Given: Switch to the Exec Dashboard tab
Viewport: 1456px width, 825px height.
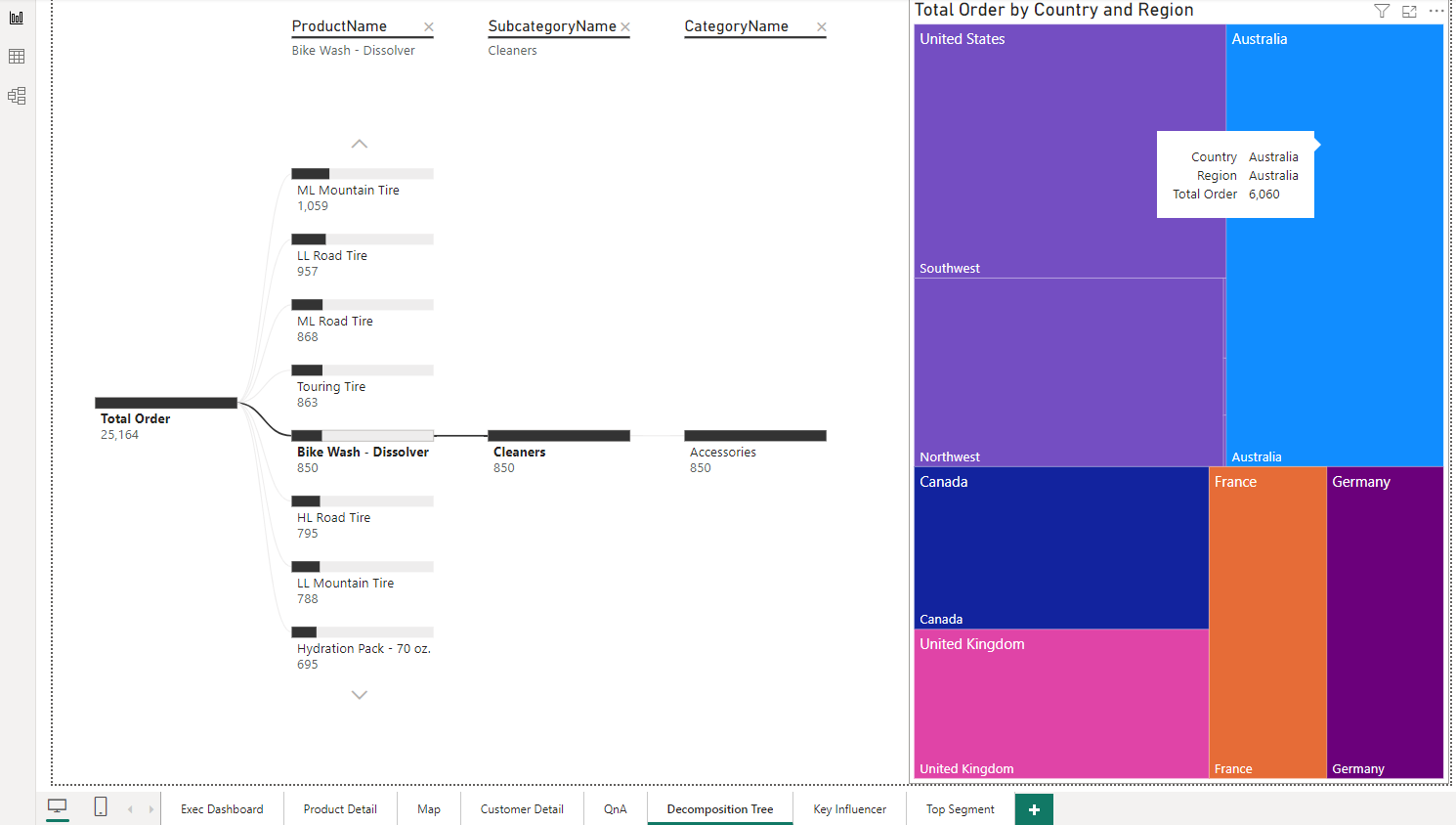Looking at the screenshot, I should pos(222,809).
